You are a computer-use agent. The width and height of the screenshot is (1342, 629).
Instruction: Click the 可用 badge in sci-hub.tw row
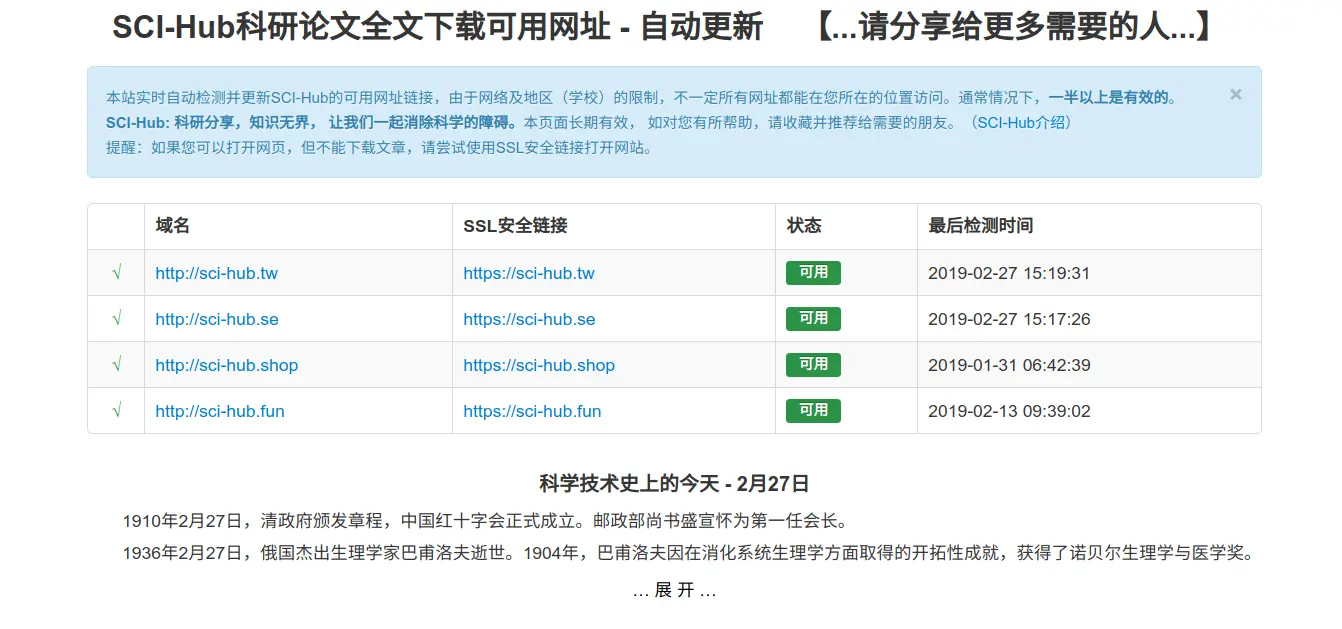click(x=813, y=273)
